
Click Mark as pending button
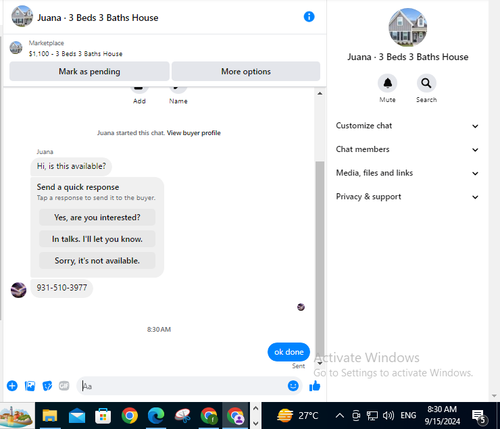pos(89,71)
